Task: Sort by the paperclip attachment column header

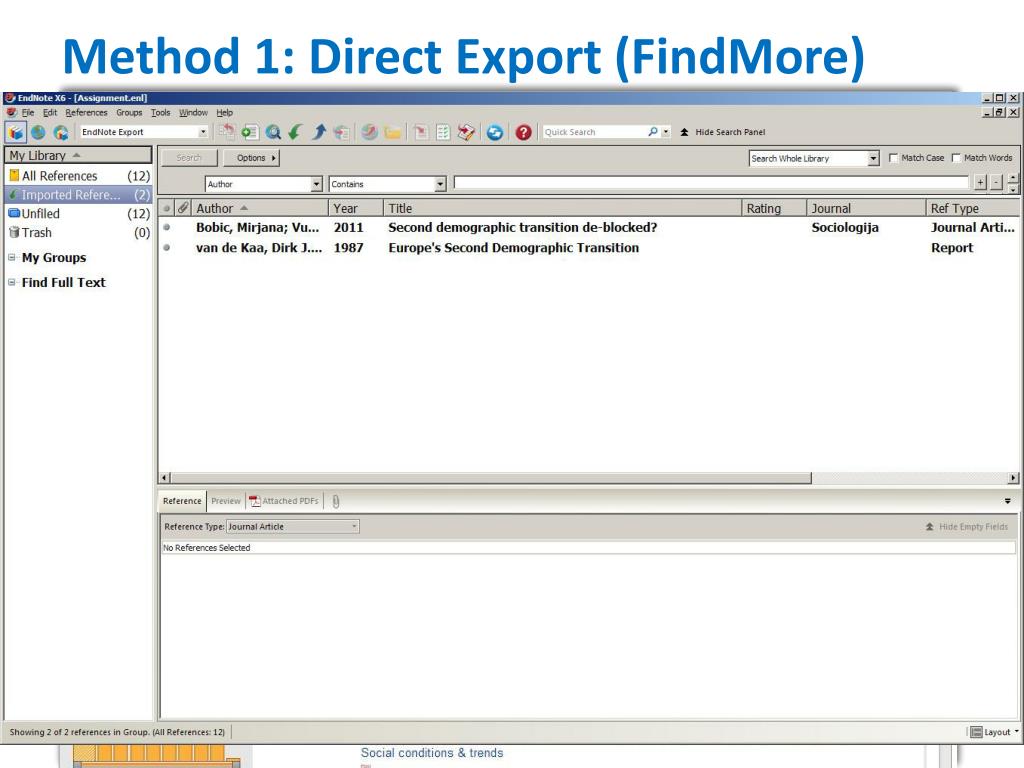Action: tap(184, 208)
